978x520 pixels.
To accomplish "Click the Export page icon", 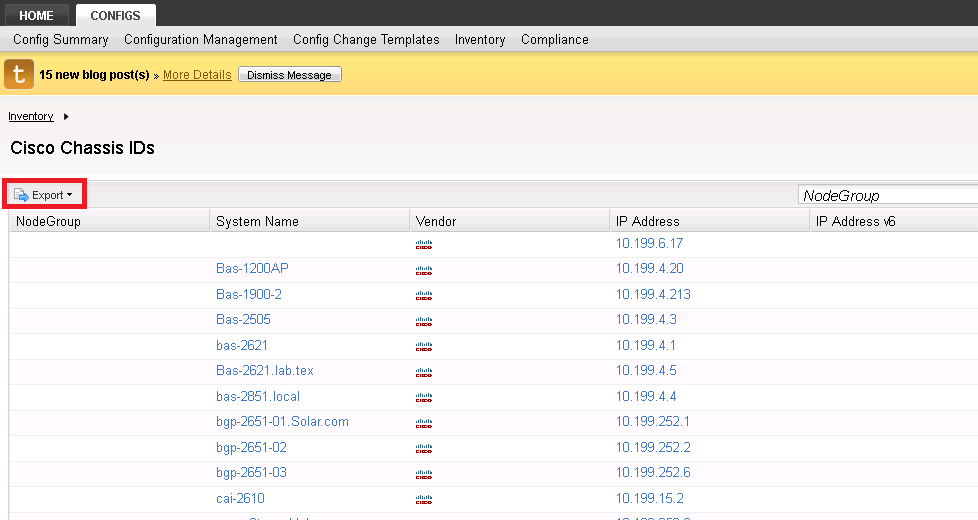I will 21,195.
